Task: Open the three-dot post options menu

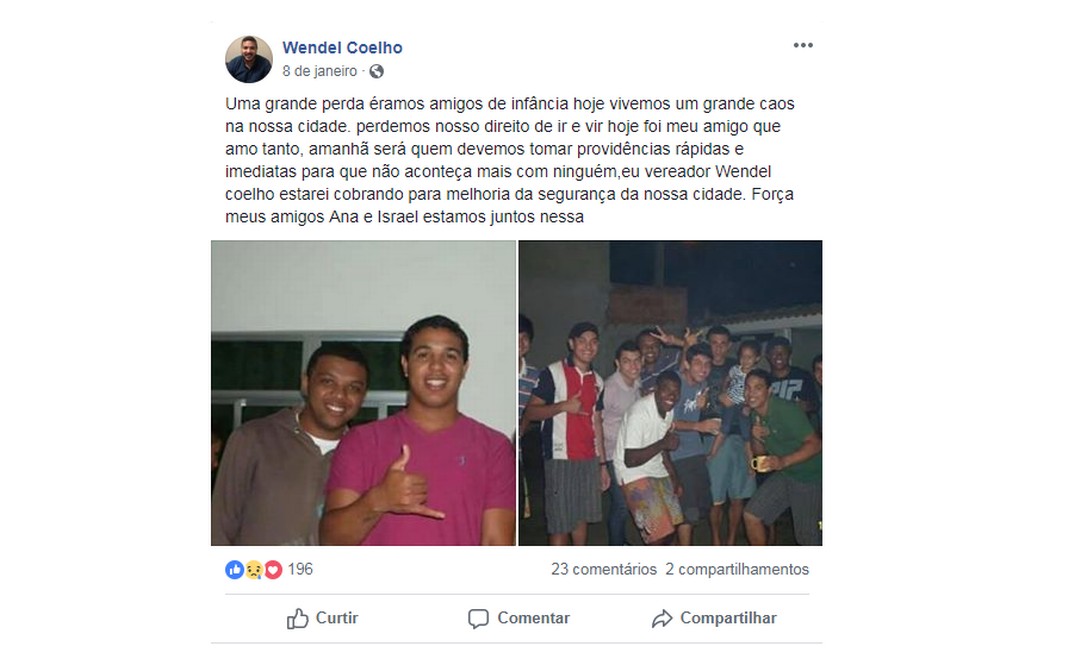Action: coord(803,46)
